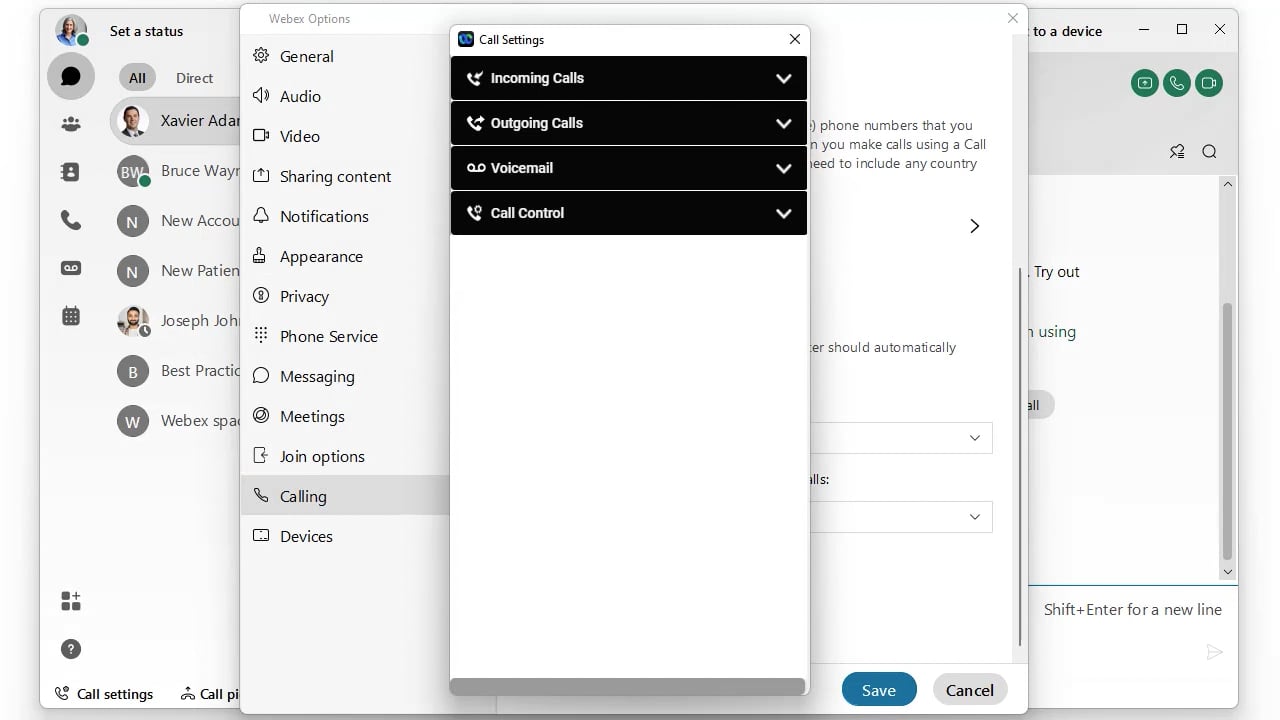Click Set a status
The width and height of the screenshot is (1280, 720).
(146, 31)
